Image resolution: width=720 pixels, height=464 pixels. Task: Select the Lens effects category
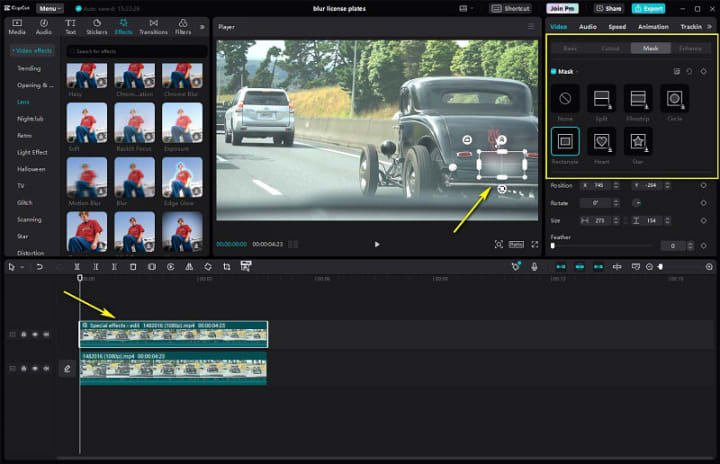(x=23, y=102)
